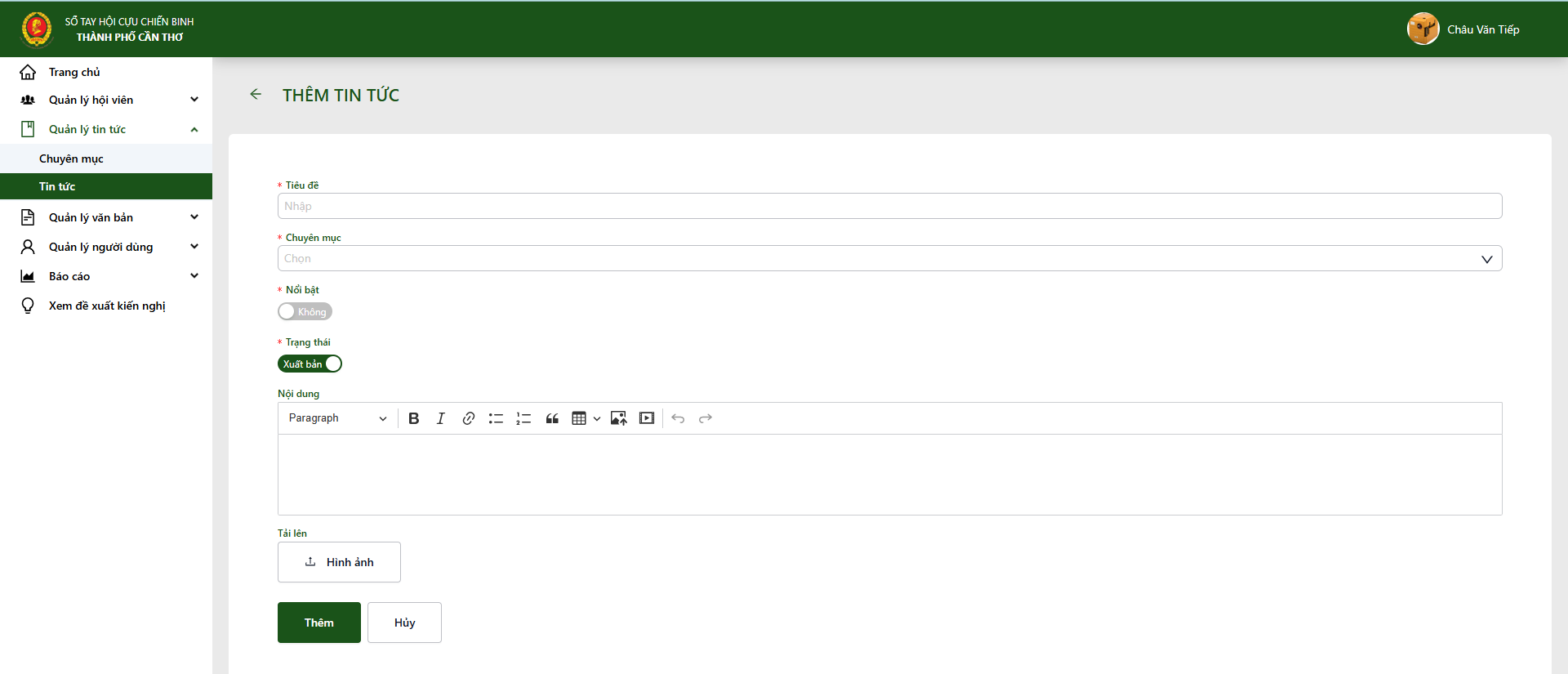This screenshot has height=674, width=1568.
Task: Select Tin tức submenu item
Action: (106, 186)
